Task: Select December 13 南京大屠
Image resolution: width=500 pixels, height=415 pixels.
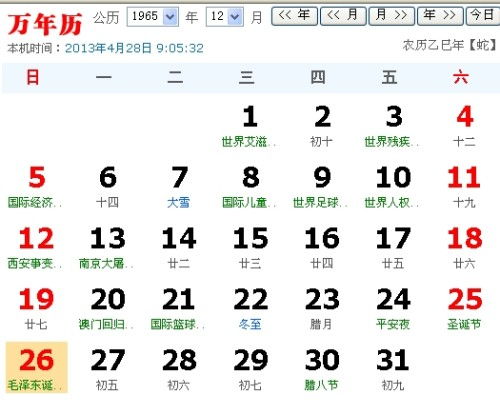Action: pos(107,248)
